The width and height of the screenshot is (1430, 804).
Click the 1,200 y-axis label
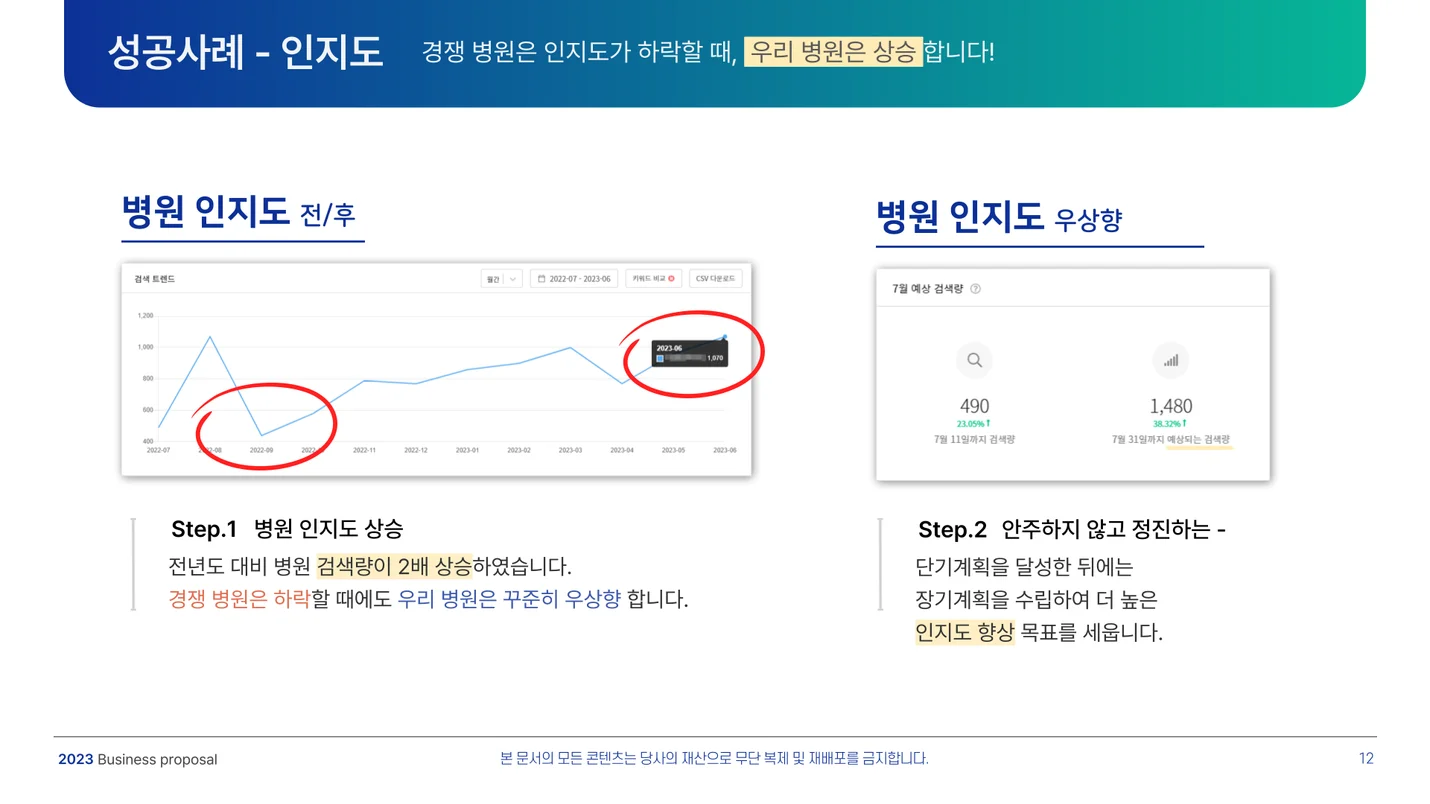tap(146, 316)
